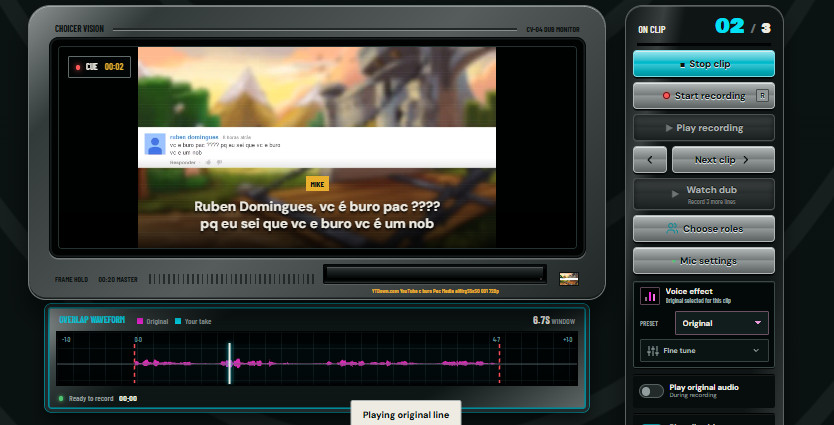Click the MIKE speaker label
Image resolution: width=834 pixels, height=425 pixels.
(318, 184)
